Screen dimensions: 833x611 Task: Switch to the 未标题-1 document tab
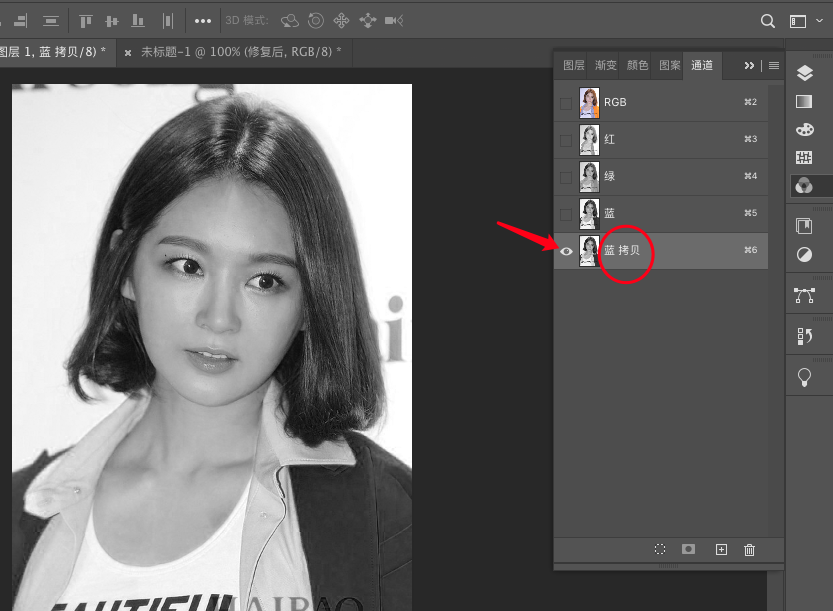click(240, 51)
